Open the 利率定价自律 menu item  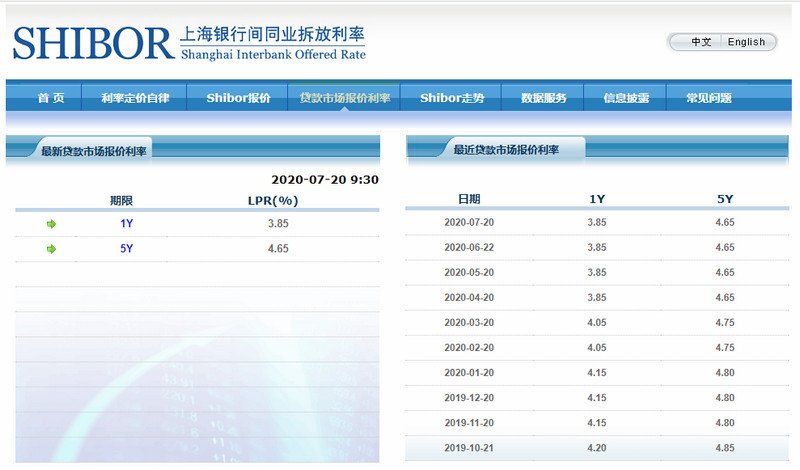(135, 98)
